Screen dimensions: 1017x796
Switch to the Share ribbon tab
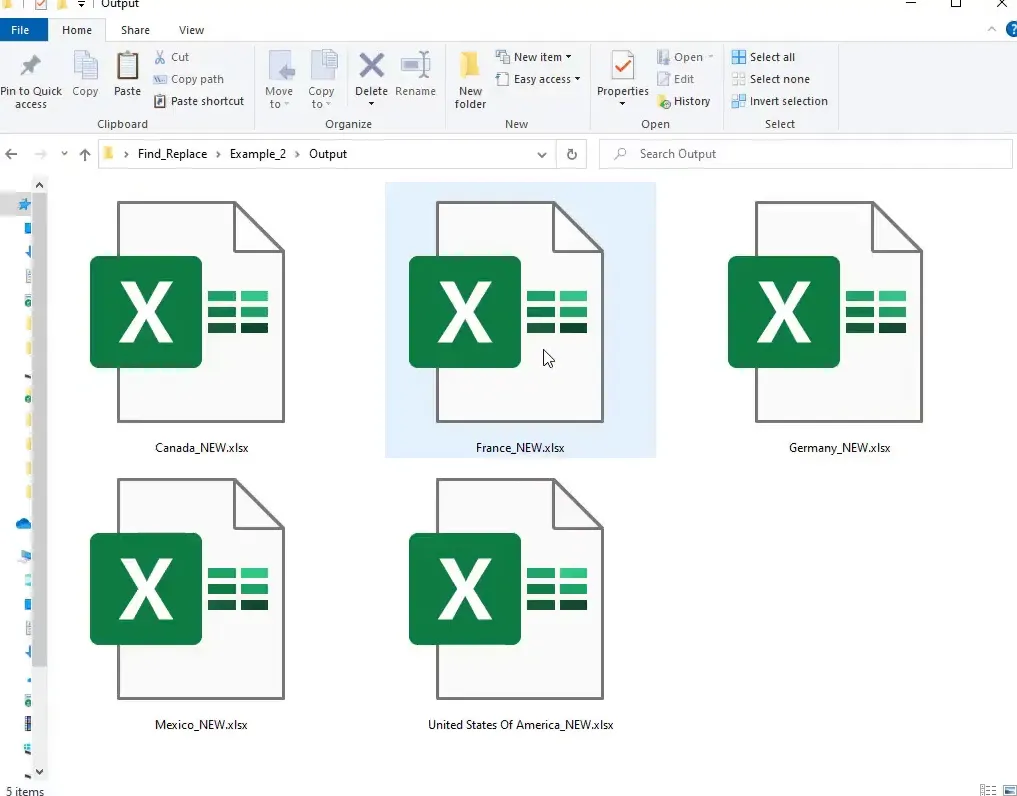(135, 30)
